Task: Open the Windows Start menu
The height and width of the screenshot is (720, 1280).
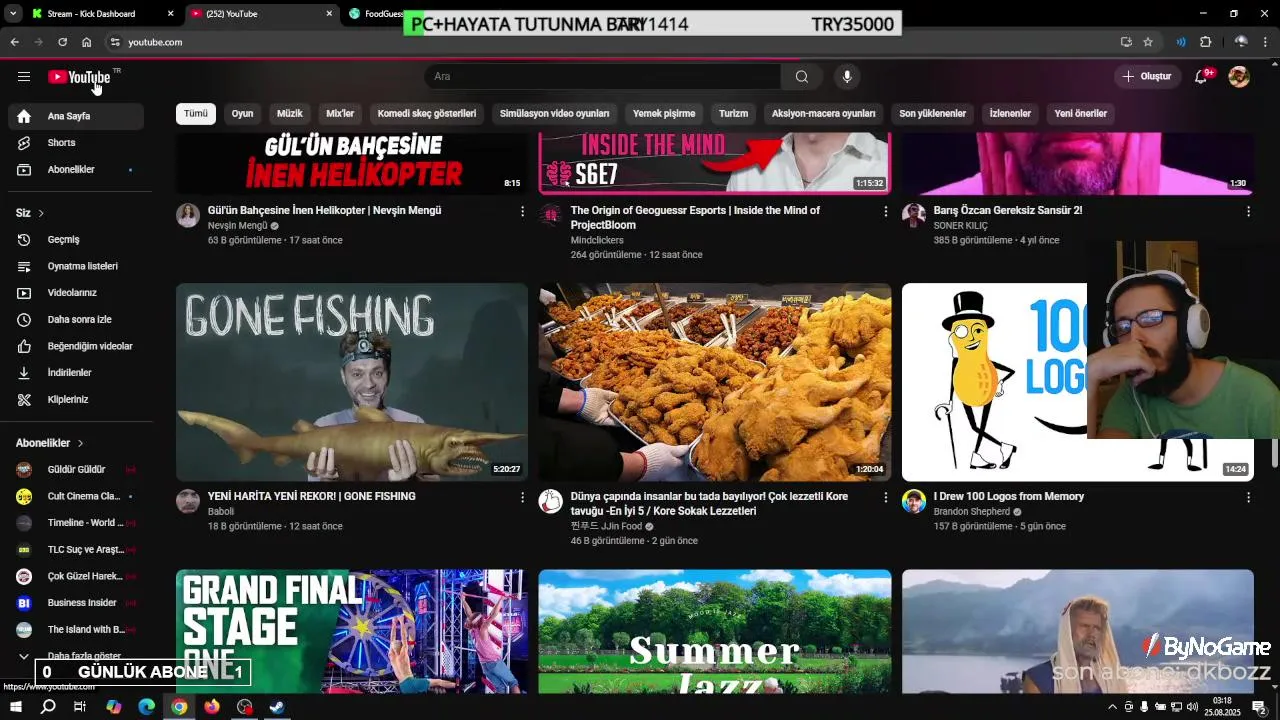Action: click(x=16, y=707)
